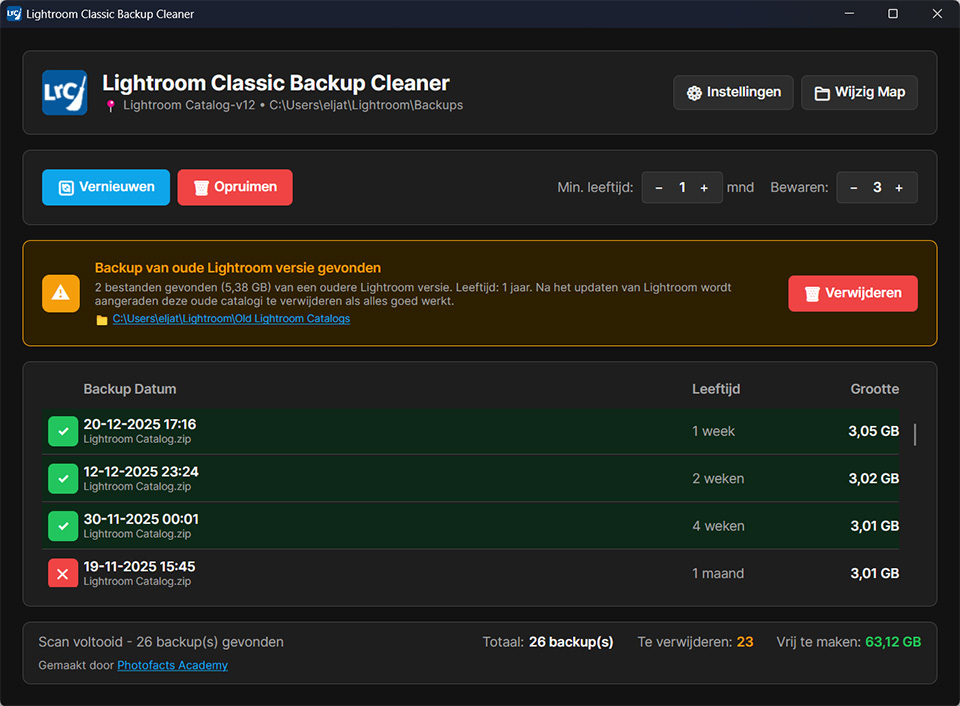Click the small folder icon before the Old Lightroom Catalogs path
The width and height of the screenshot is (960, 706).
[101, 319]
